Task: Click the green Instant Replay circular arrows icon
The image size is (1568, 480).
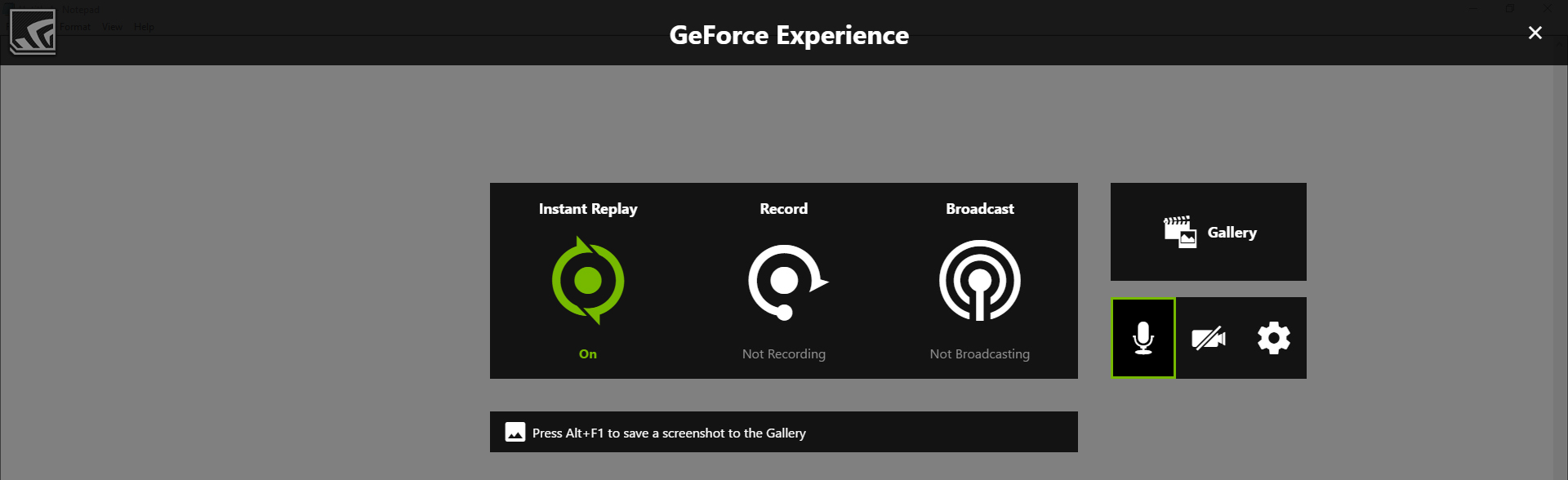Action: (x=588, y=281)
